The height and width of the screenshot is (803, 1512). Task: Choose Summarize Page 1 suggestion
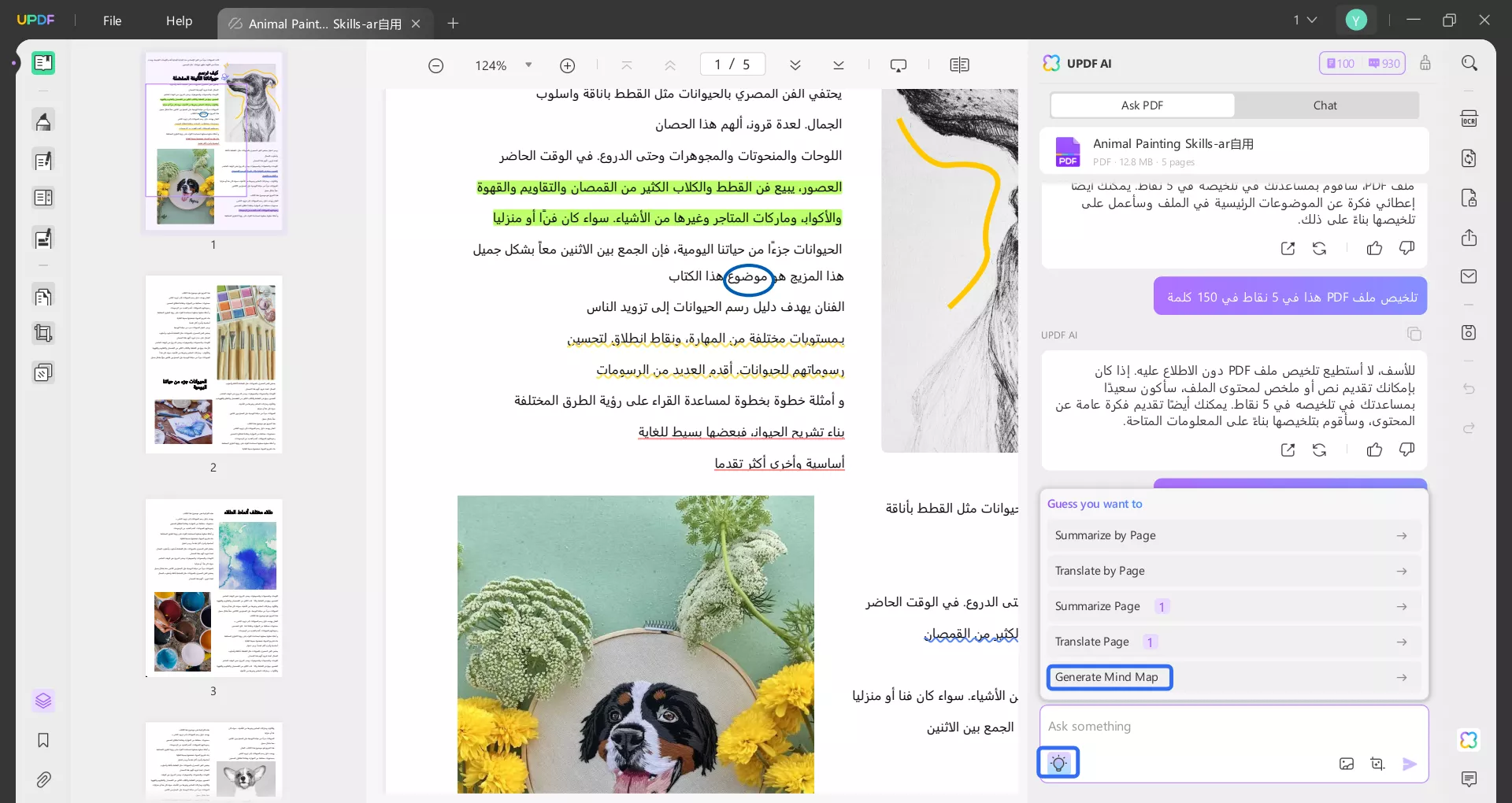[x=1233, y=606]
